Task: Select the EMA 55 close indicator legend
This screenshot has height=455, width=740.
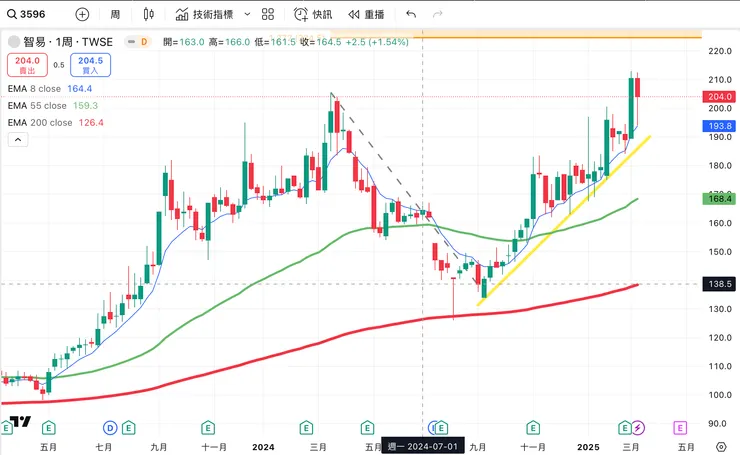Action: click(53, 106)
